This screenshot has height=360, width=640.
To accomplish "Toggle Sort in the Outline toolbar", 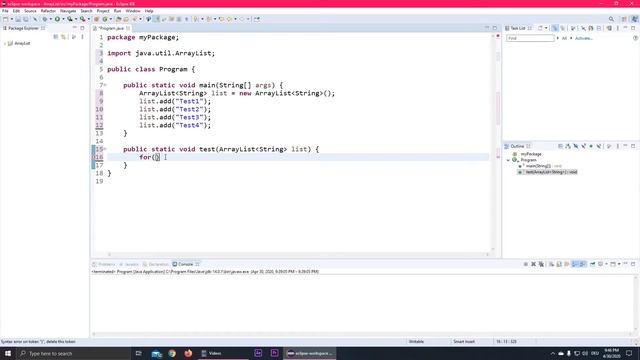I will tap(568, 146).
